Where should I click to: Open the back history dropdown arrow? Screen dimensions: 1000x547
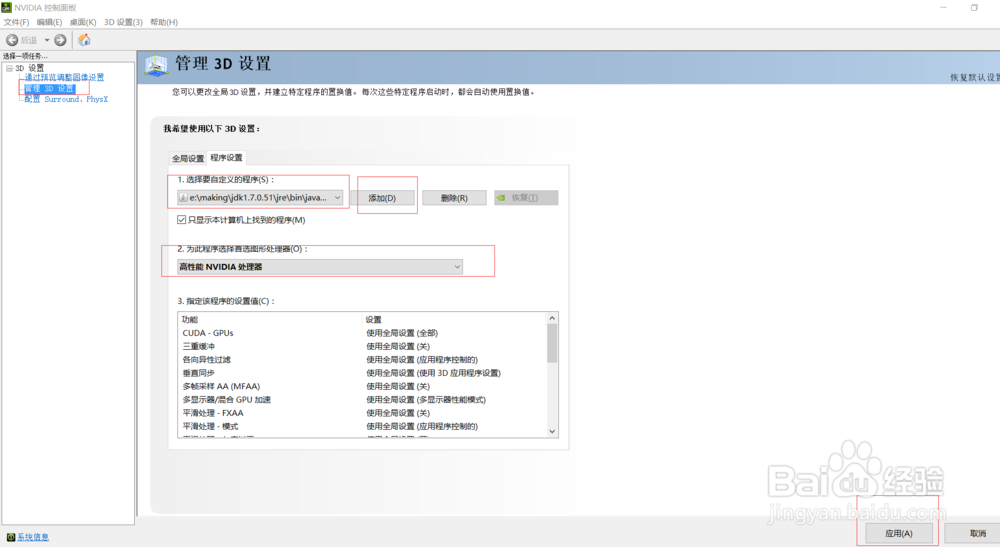(47, 40)
